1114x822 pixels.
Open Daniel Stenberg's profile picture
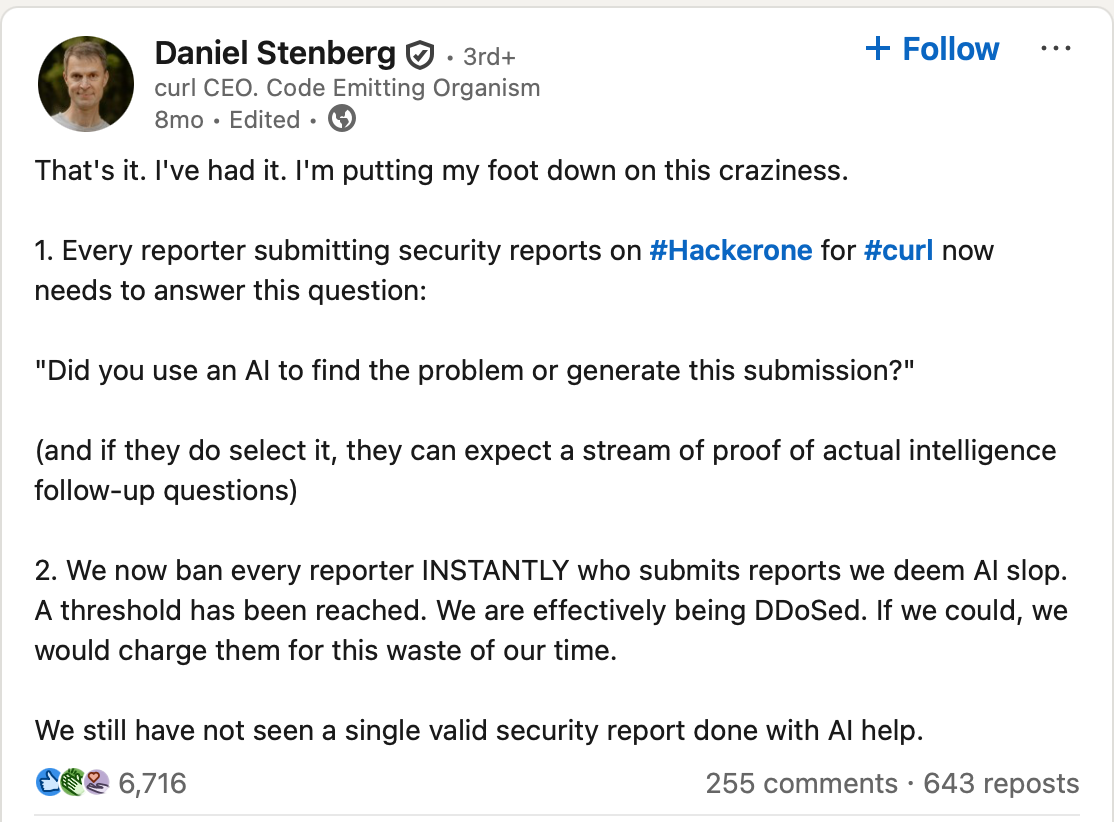point(86,84)
